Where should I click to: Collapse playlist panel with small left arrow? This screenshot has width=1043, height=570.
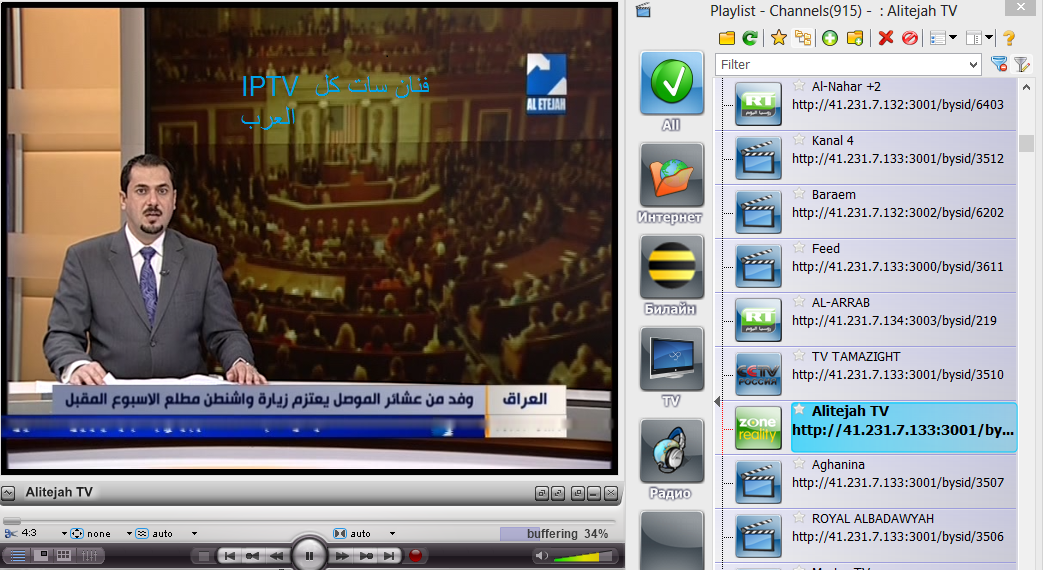coord(716,401)
